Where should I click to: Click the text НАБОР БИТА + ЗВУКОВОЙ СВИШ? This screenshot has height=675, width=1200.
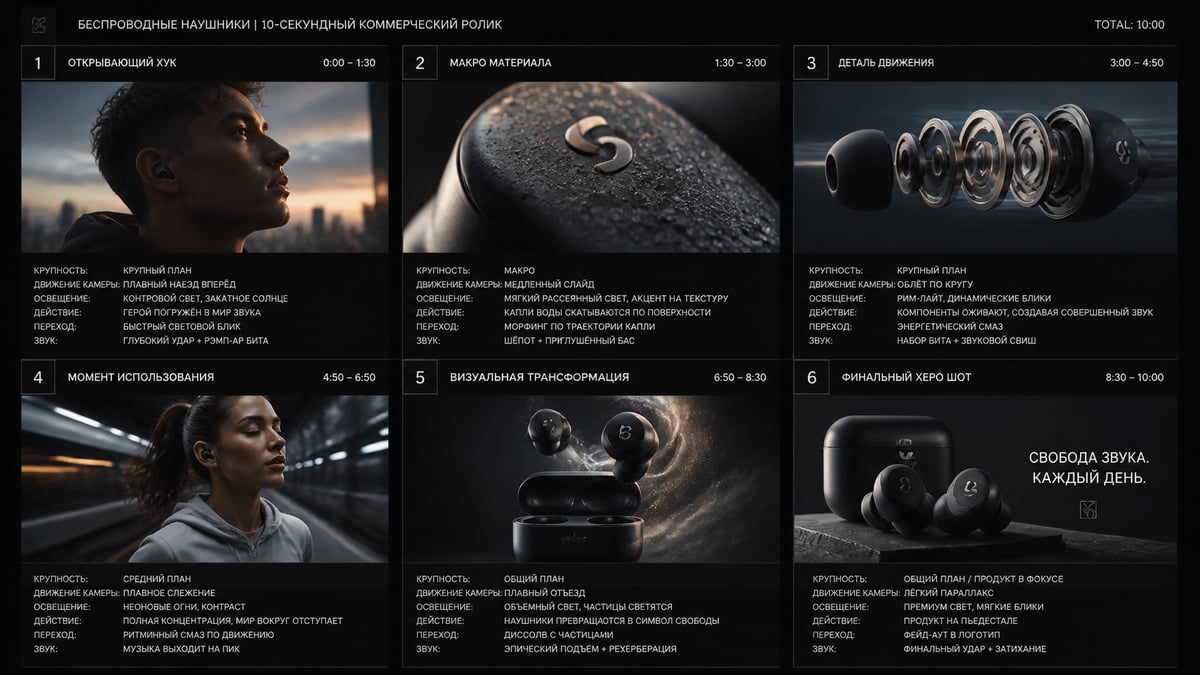(x=966, y=340)
